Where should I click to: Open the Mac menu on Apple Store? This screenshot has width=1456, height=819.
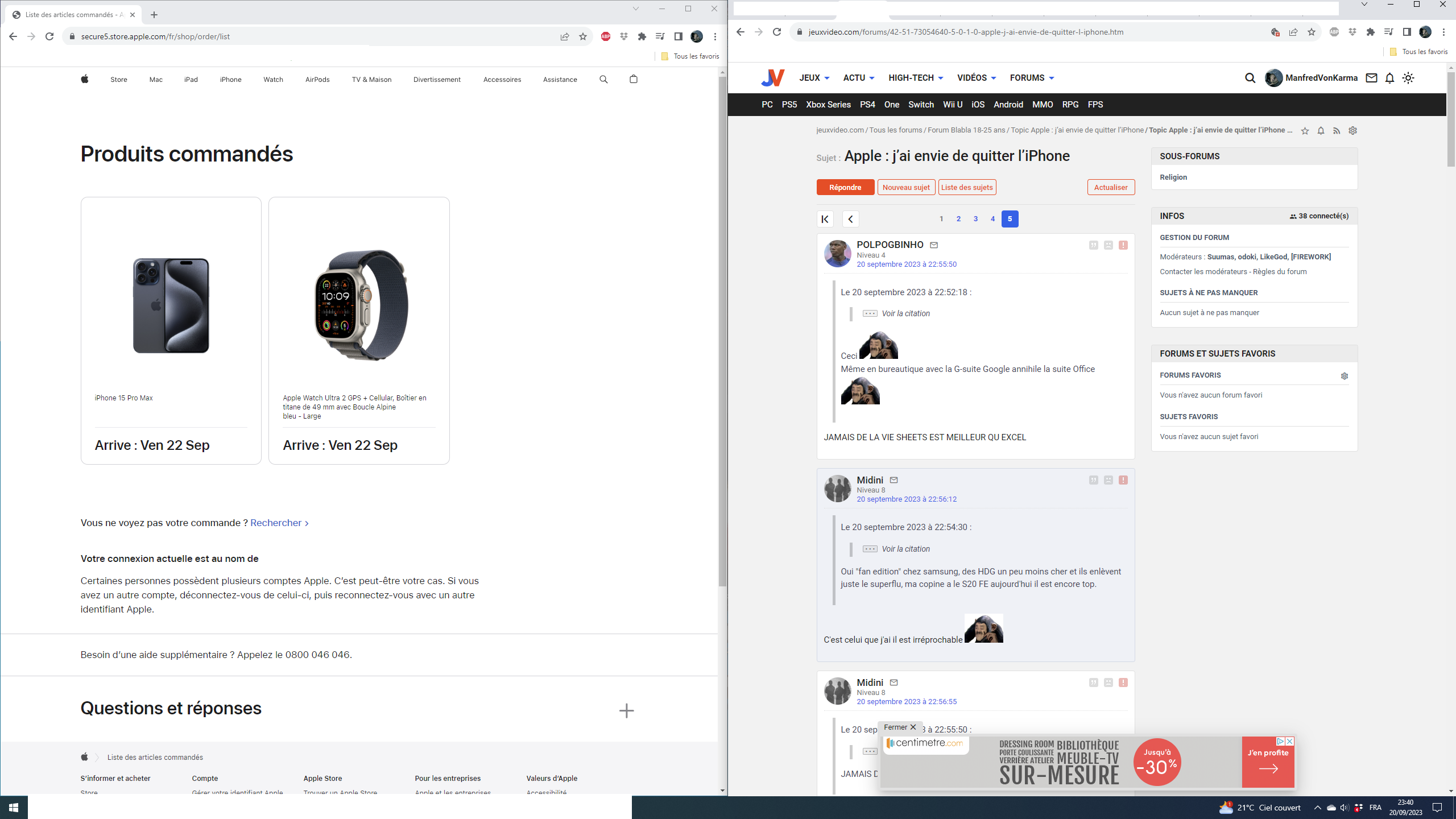(156, 80)
